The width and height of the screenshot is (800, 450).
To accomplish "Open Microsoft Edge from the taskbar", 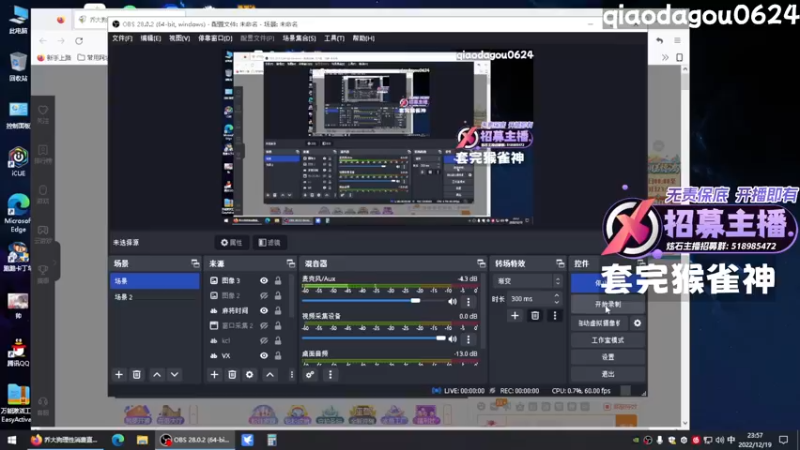I will tap(118, 440).
